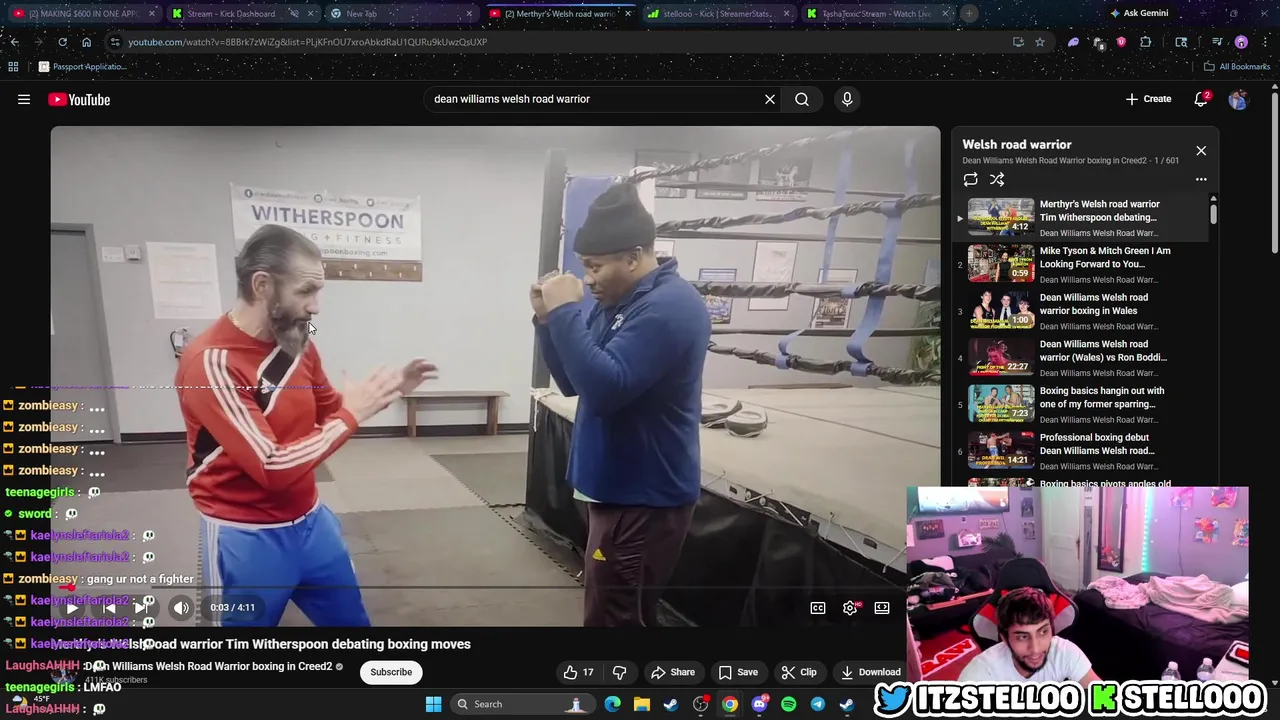The width and height of the screenshot is (1280, 720).
Task: Open File Explorer from the taskbar
Action: (x=641, y=704)
